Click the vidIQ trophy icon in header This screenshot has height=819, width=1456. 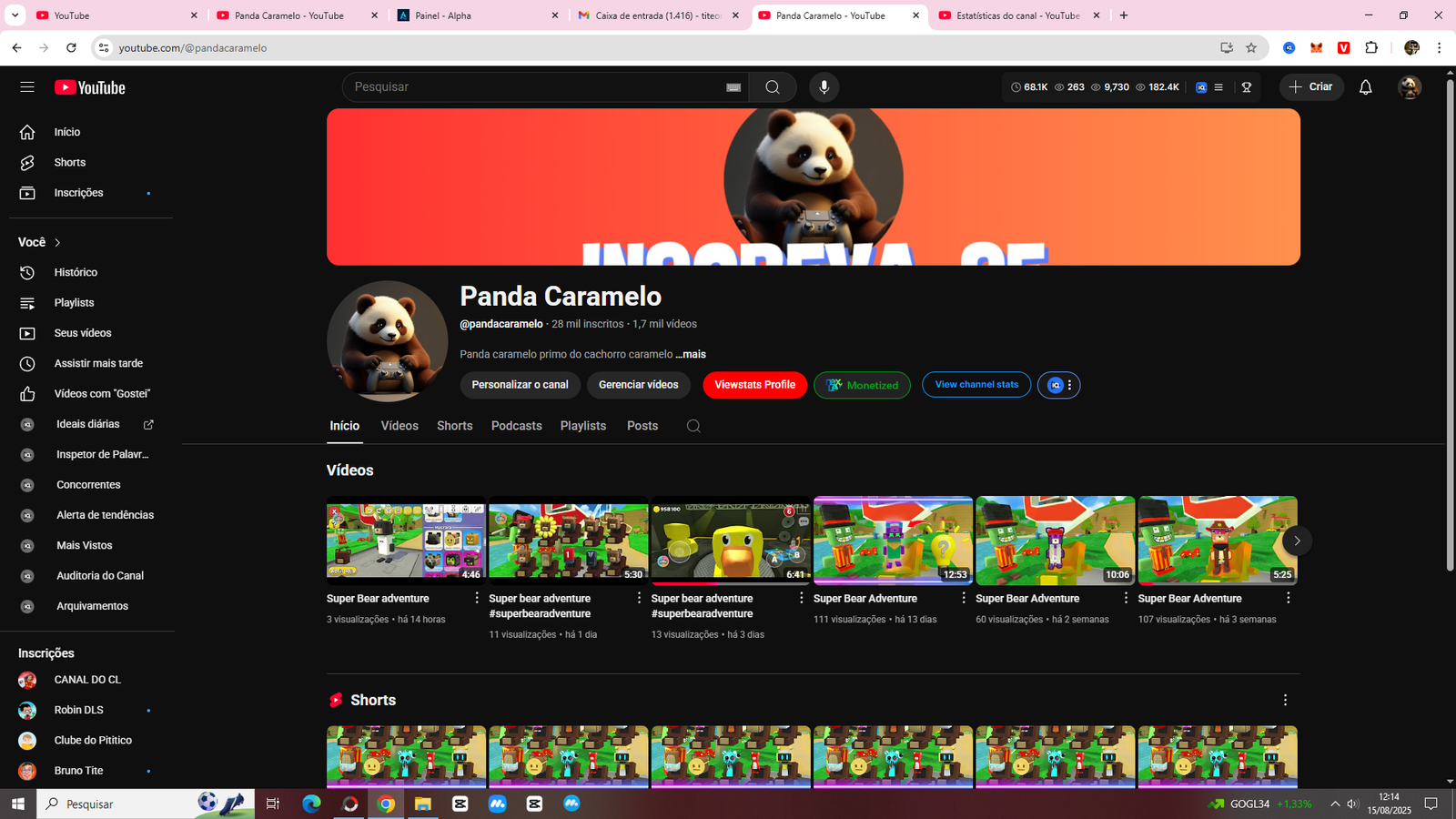click(1247, 87)
